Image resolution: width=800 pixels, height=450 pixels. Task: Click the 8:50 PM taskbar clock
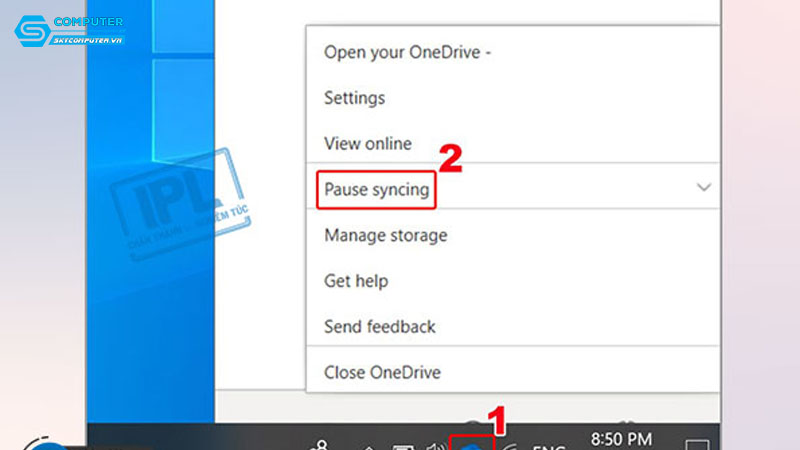tap(621, 439)
